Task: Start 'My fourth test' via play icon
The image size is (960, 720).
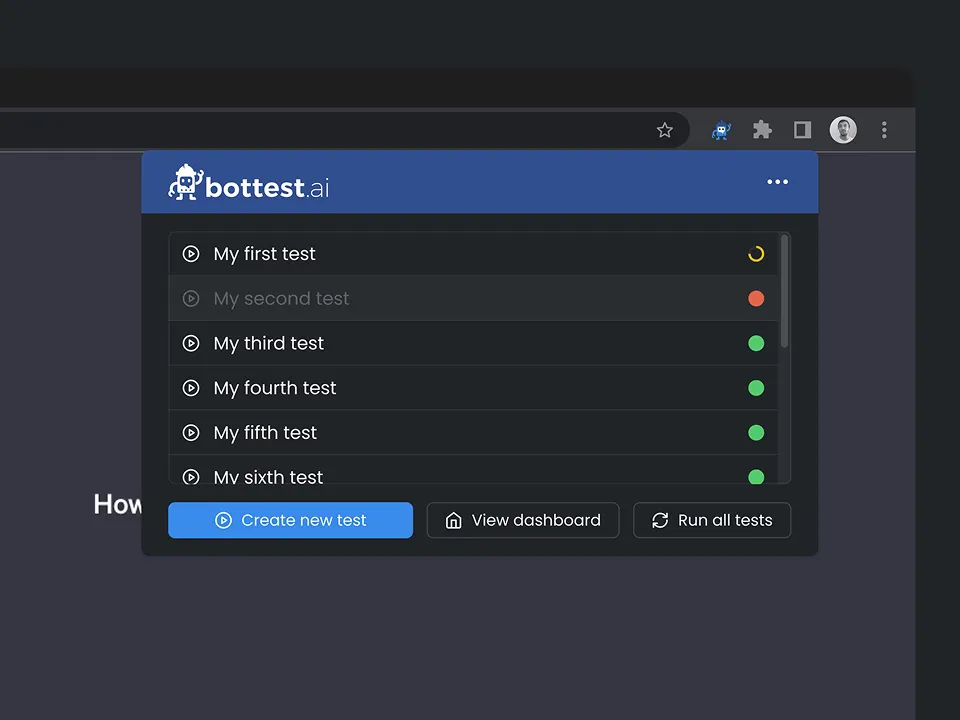Action: pyautogui.click(x=191, y=388)
